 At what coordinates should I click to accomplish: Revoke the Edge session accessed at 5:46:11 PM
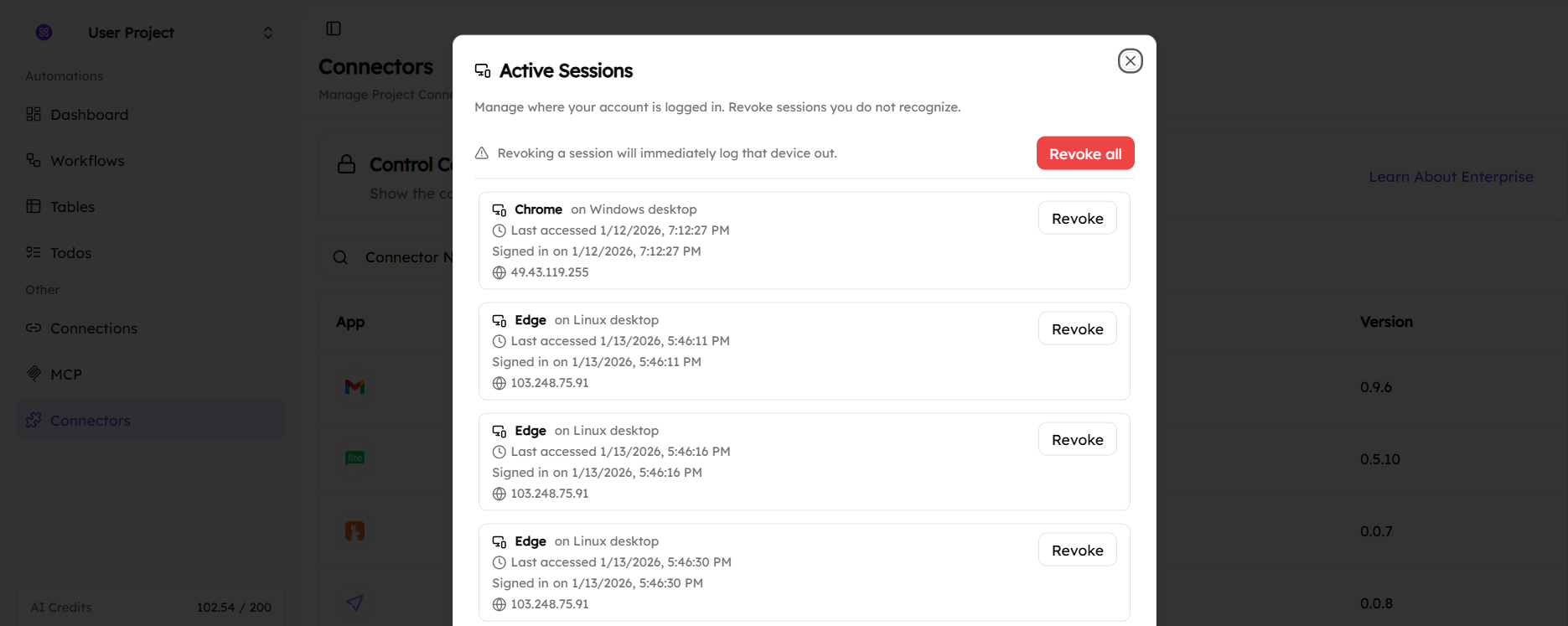pos(1077,329)
